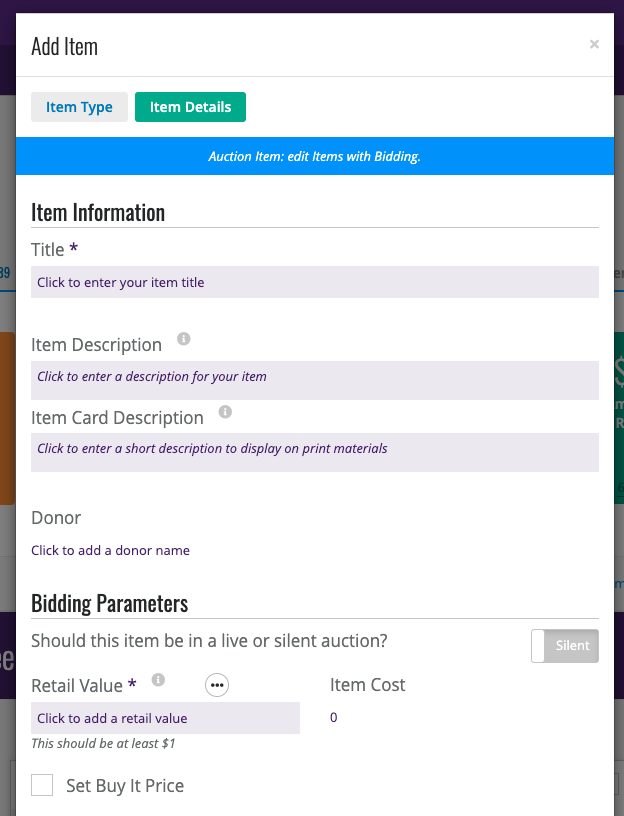The image size is (624, 816).
Task: Click the 'This should be at least $1' hint
Action: pos(103,743)
